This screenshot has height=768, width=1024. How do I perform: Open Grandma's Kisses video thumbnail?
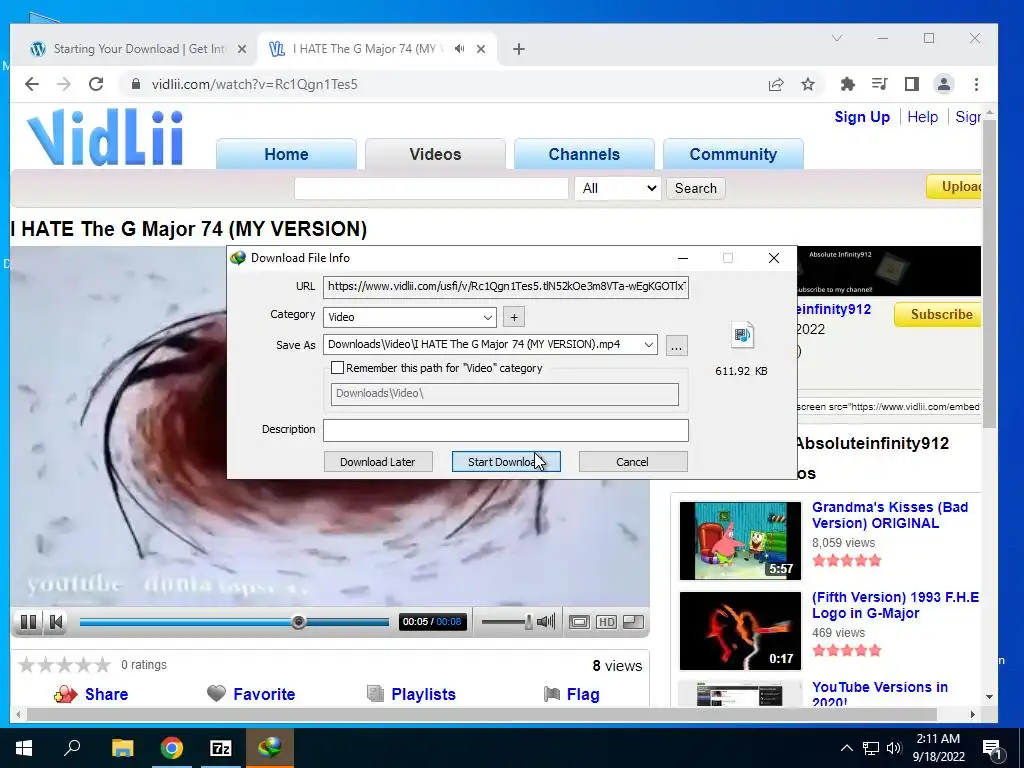click(x=740, y=541)
